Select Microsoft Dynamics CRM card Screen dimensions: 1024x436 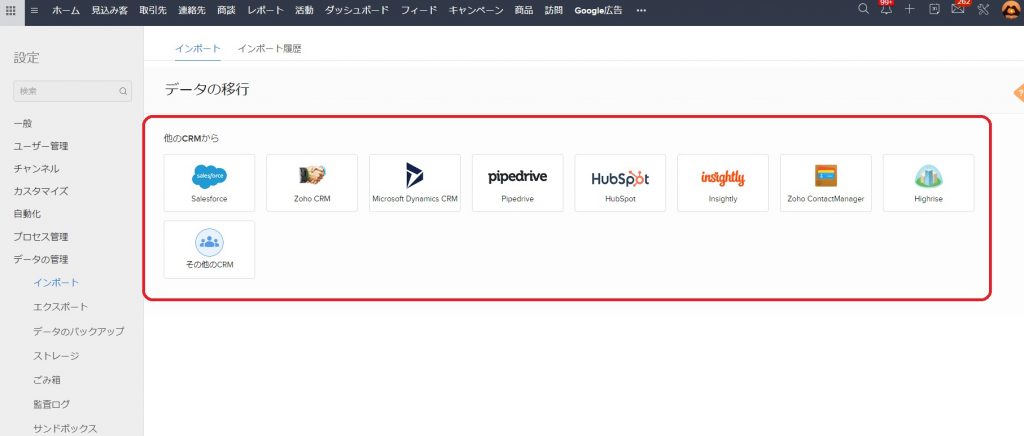(415, 183)
